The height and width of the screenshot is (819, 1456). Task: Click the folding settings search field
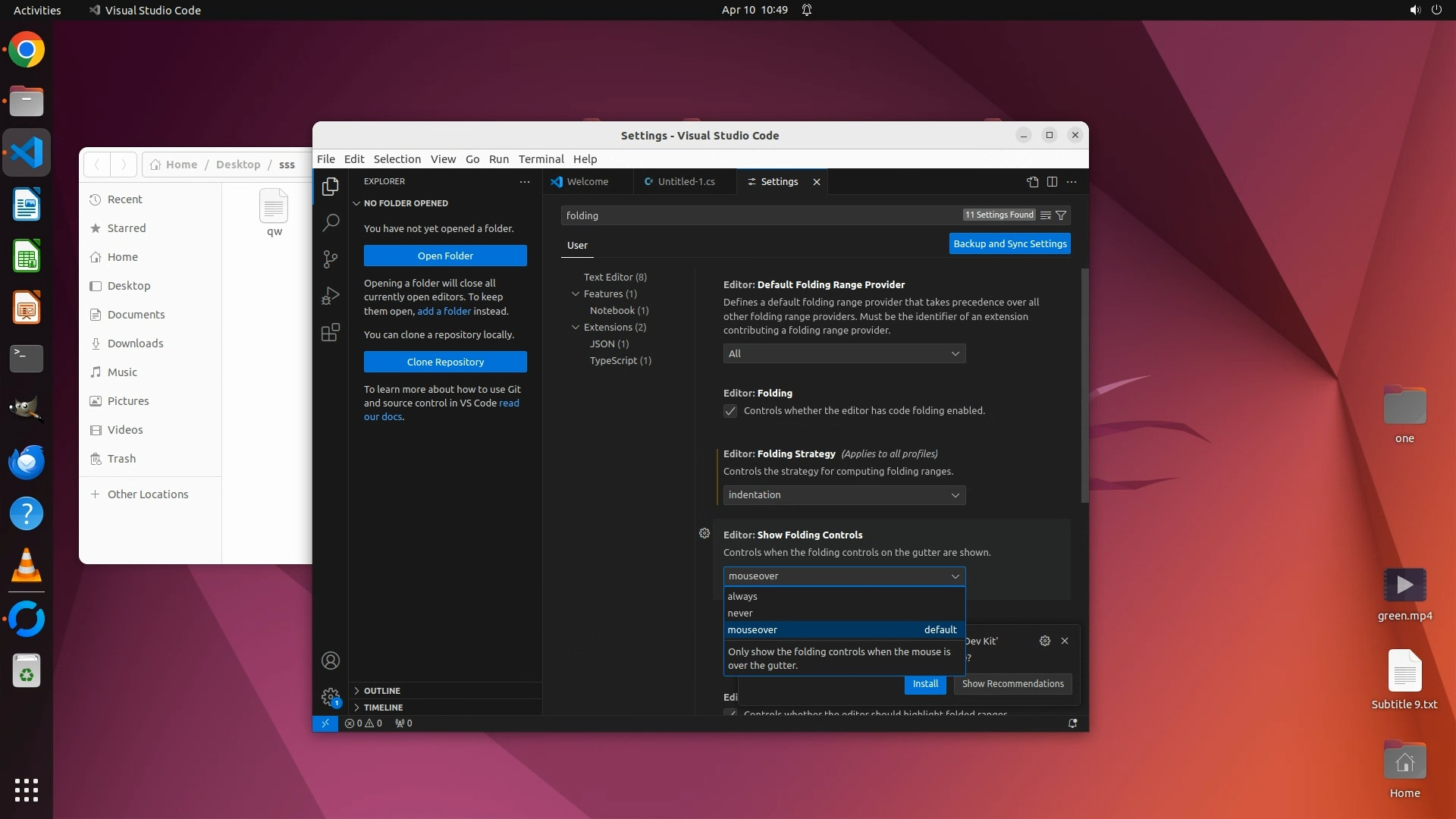click(x=758, y=215)
